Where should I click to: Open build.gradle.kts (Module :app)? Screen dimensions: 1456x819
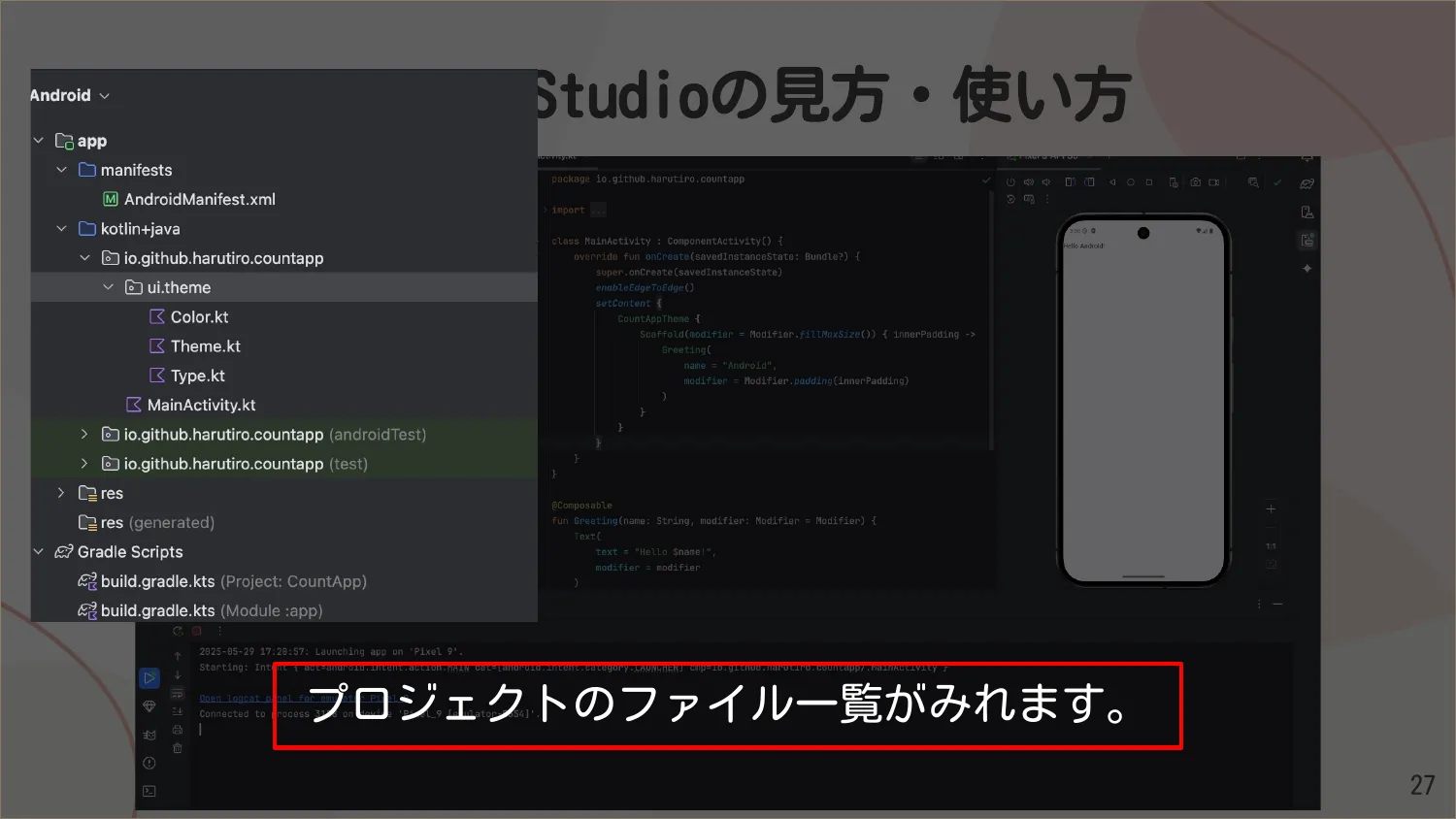211,610
